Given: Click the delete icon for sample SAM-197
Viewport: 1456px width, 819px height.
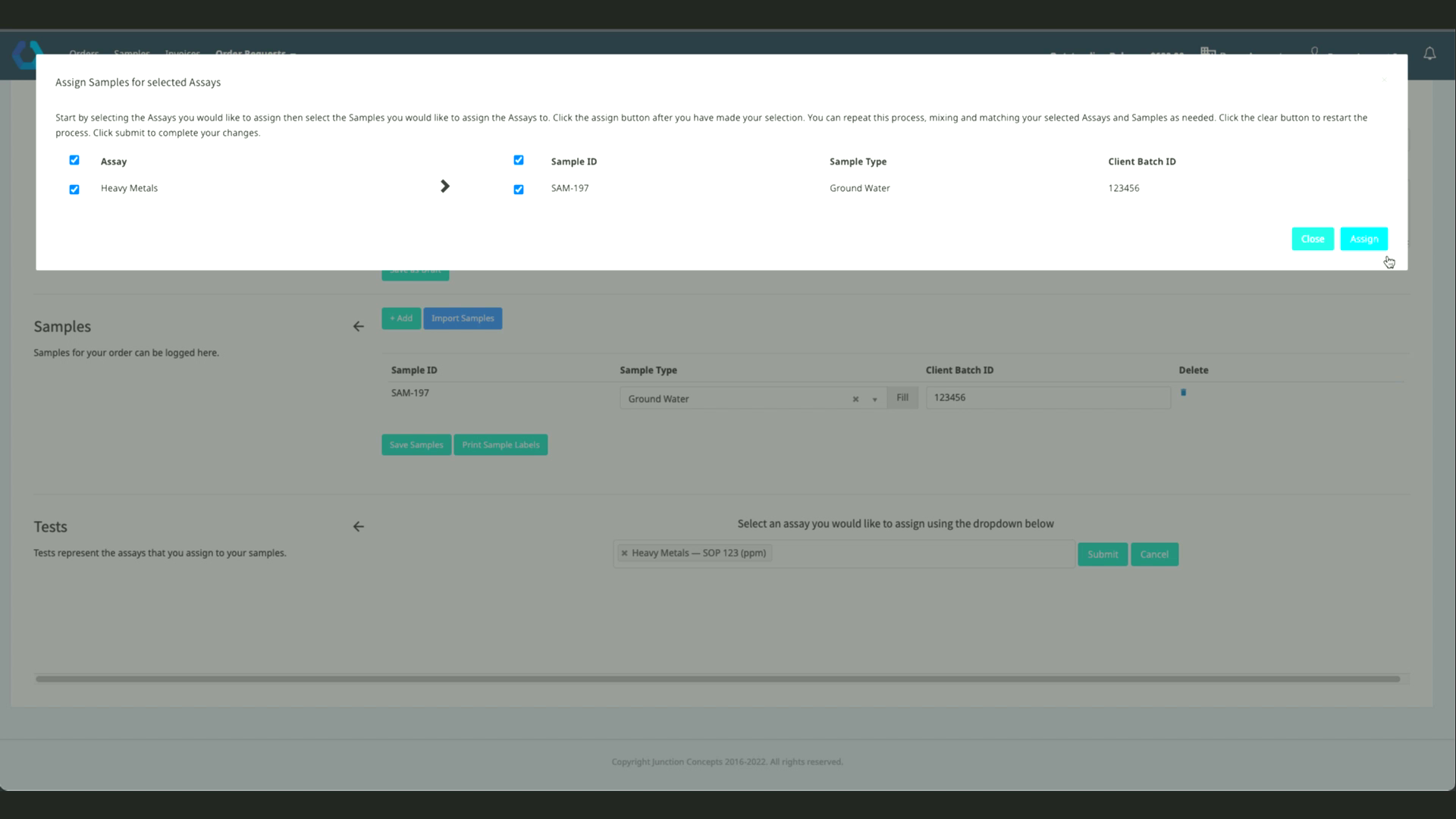Looking at the screenshot, I should [1183, 393].
